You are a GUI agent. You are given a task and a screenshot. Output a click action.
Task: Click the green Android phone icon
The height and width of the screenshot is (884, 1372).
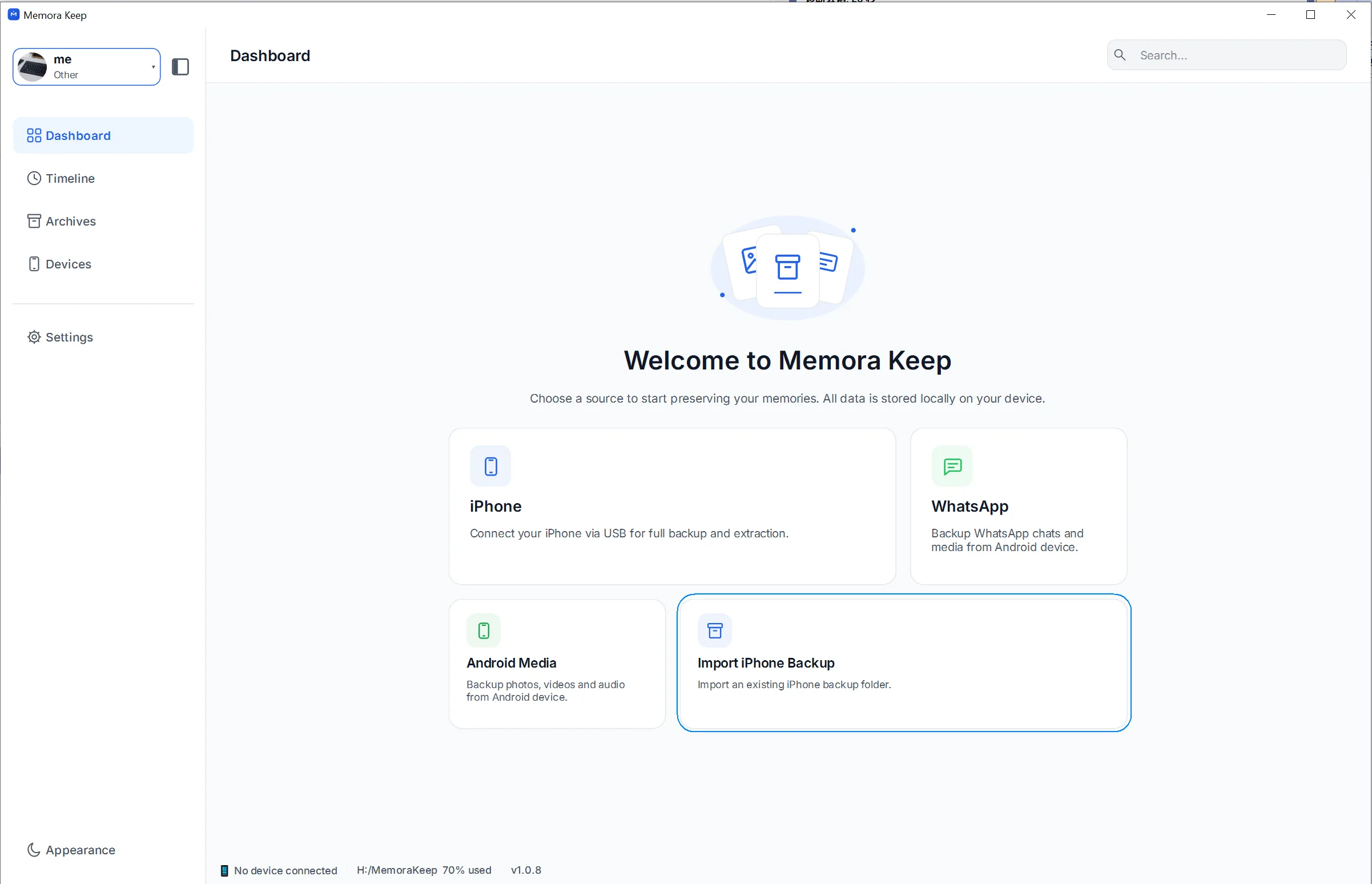[483, 631]
